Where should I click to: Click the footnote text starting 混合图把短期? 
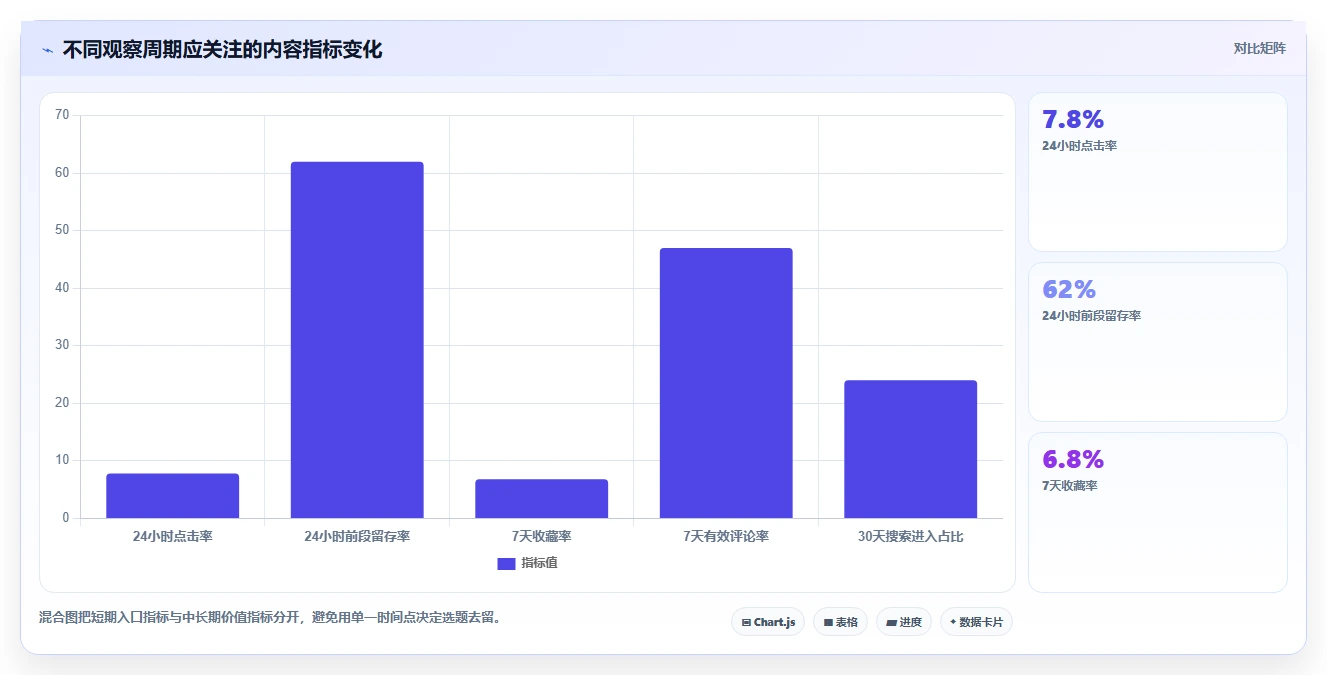269,618
